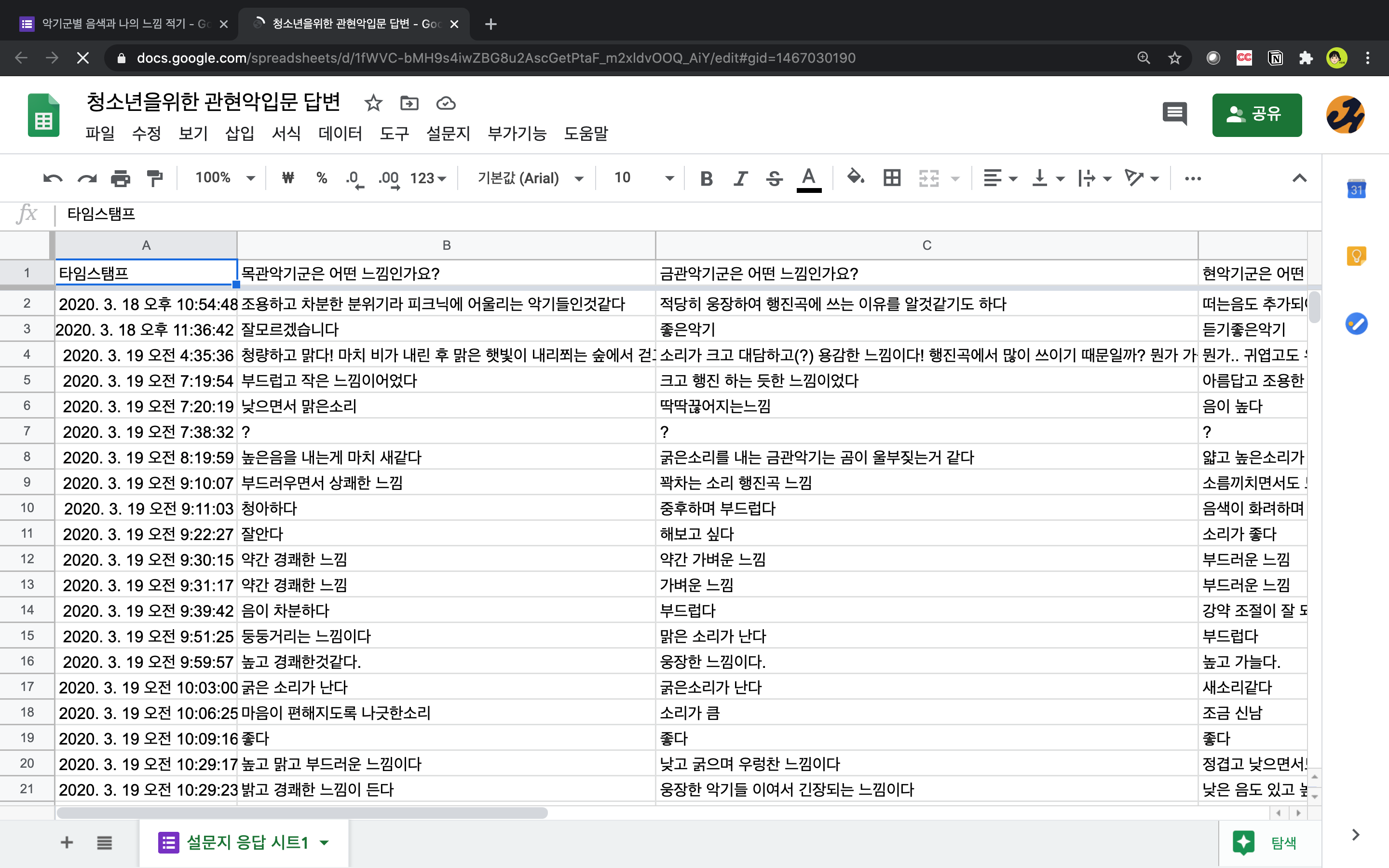Toggle strikethrough formatting
1389x868 pixels.
[774, 178]
